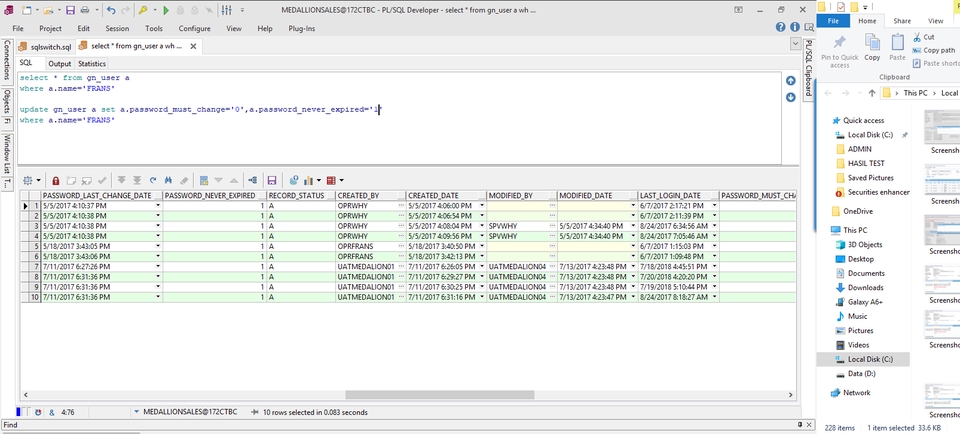Open the dropdown next to the Graph icon

coord(319,181)
